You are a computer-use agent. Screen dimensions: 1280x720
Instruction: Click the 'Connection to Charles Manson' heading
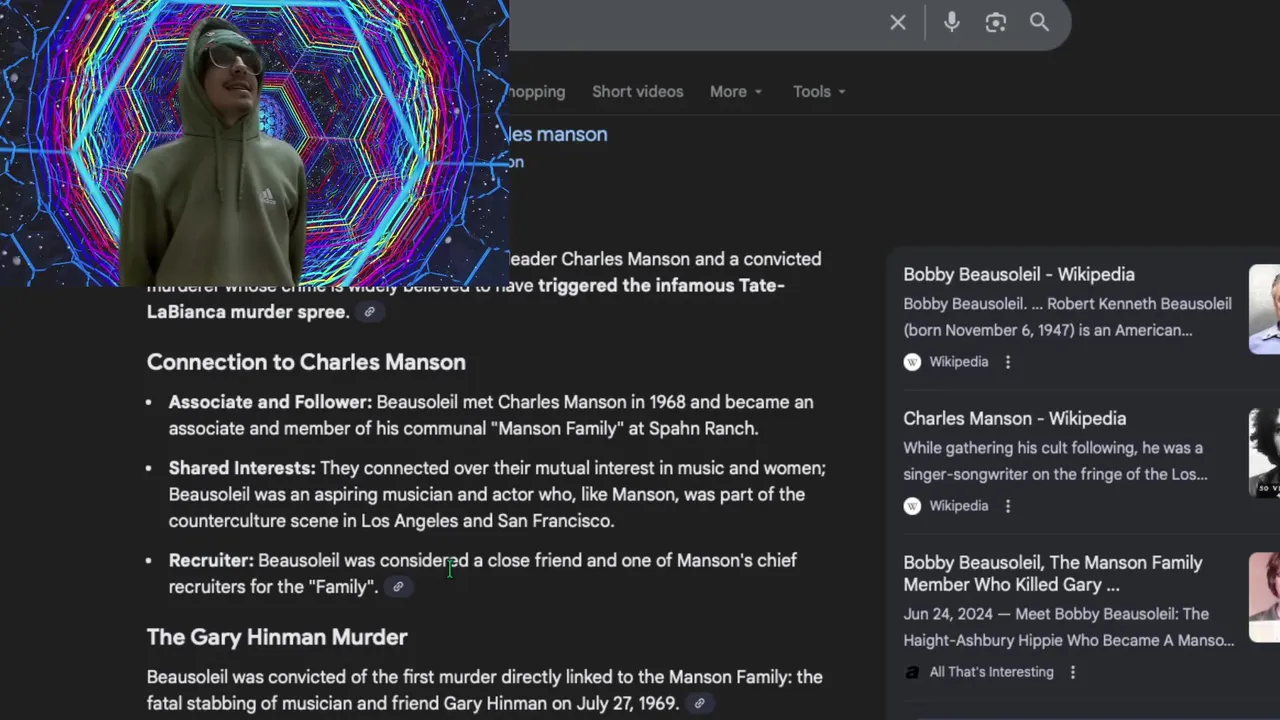point(306,362)
